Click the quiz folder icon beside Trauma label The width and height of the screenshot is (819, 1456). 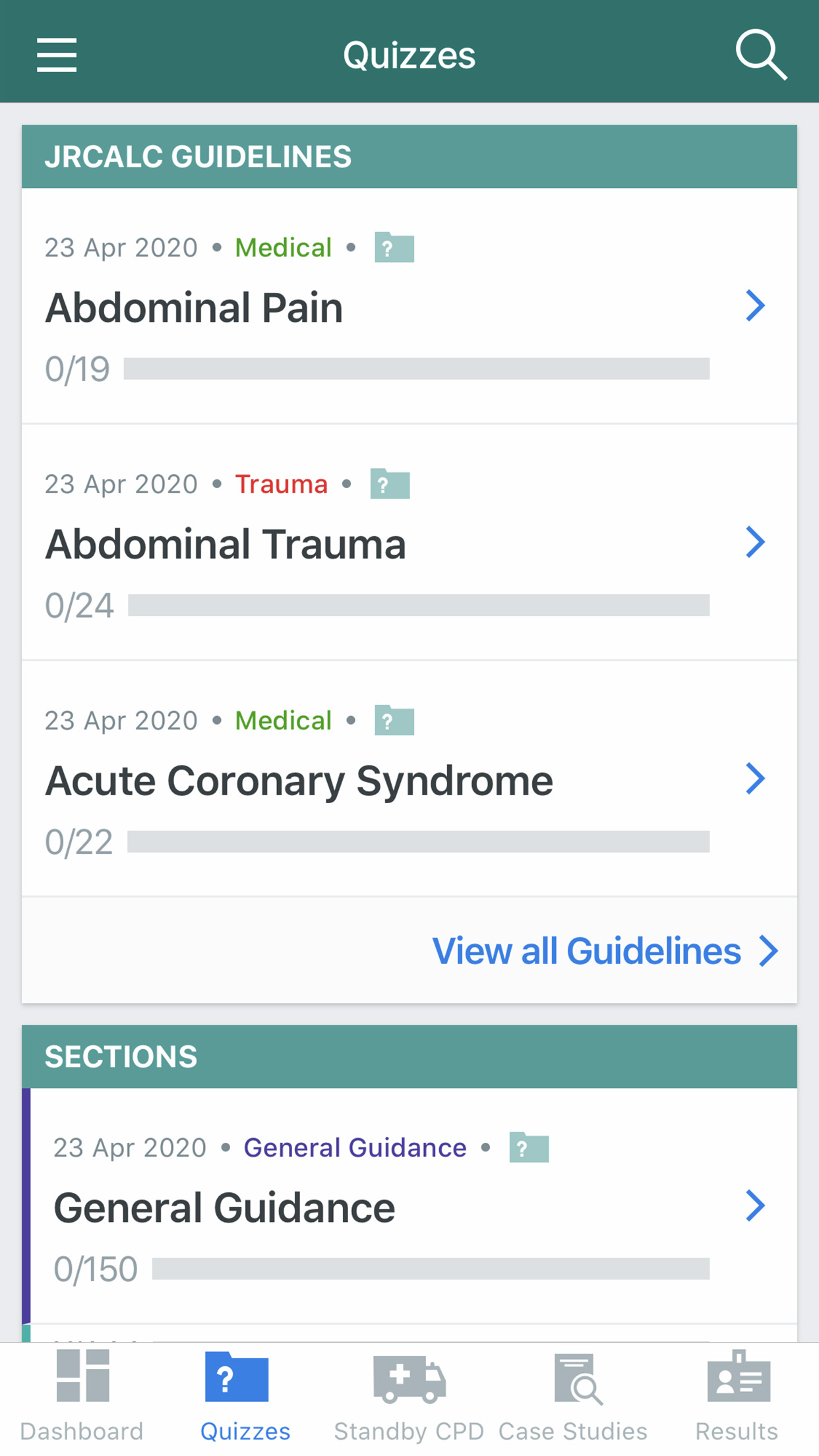[390, 484]
